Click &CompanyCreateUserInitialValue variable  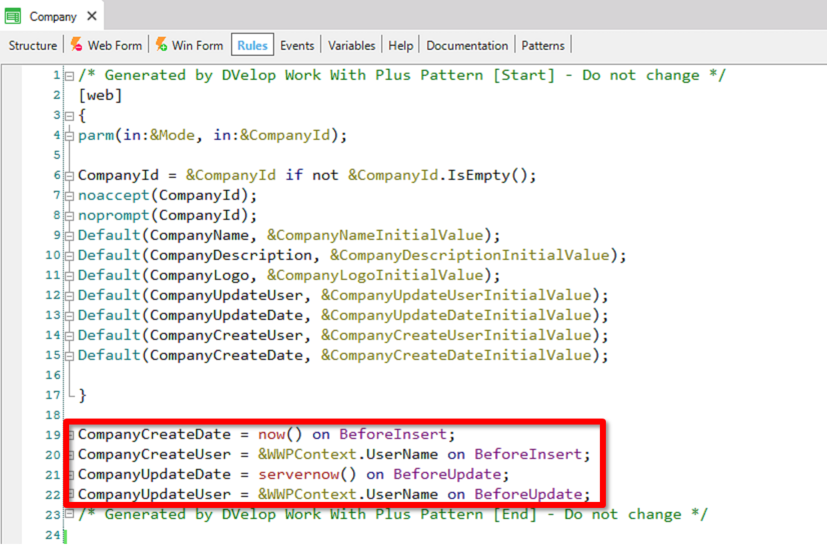click(x=456, y=336)
